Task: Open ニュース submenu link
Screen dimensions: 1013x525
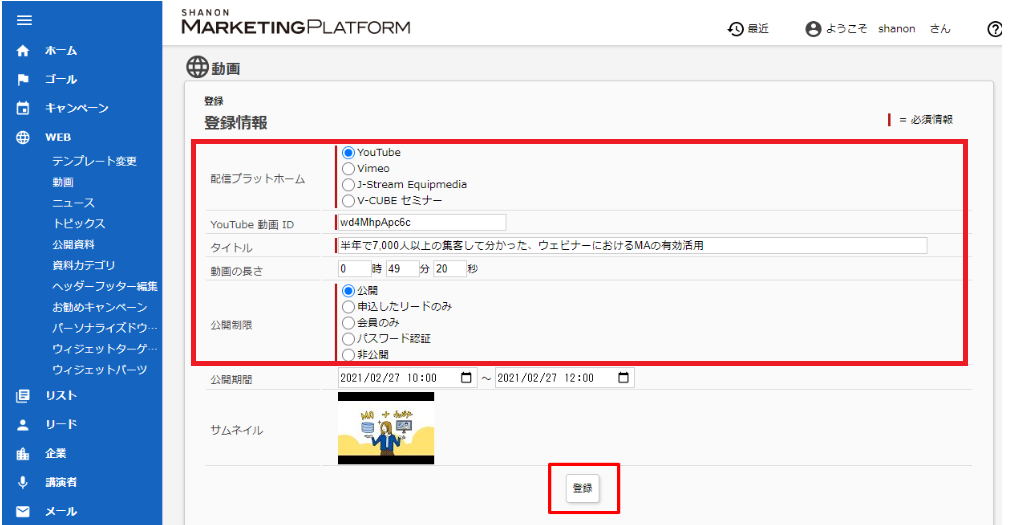Action: click(74, 203)
